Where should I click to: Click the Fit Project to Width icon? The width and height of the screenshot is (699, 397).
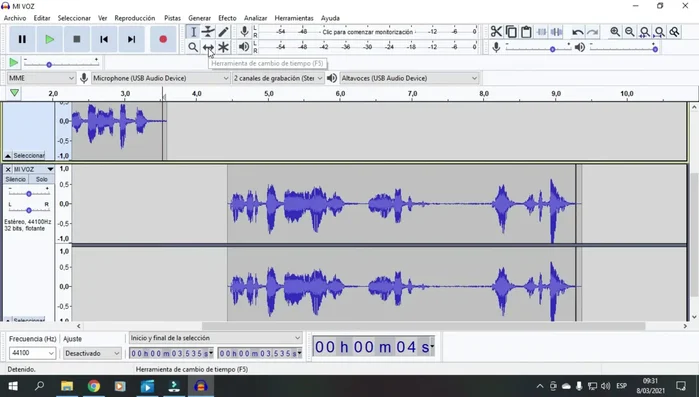coord(659,32)
